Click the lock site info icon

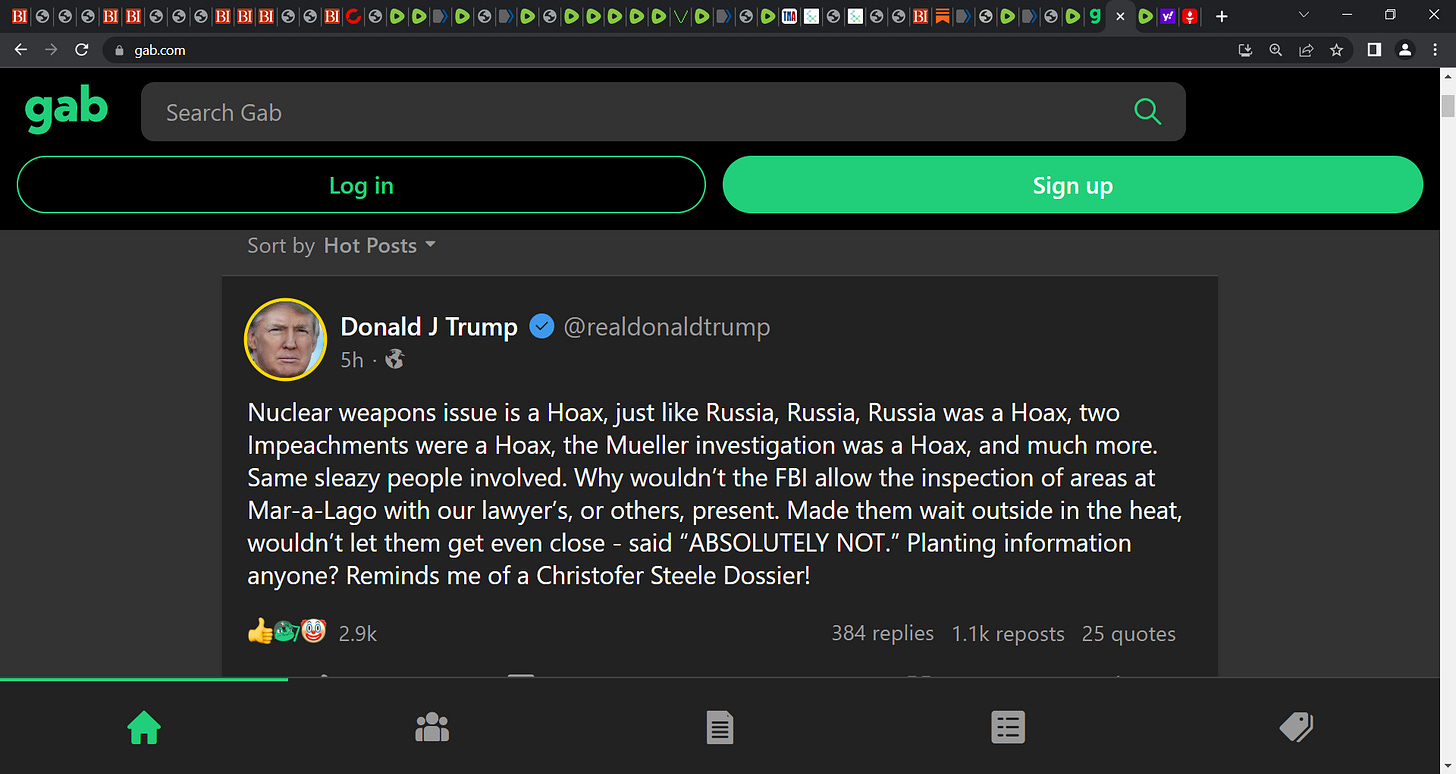point(119,50)
